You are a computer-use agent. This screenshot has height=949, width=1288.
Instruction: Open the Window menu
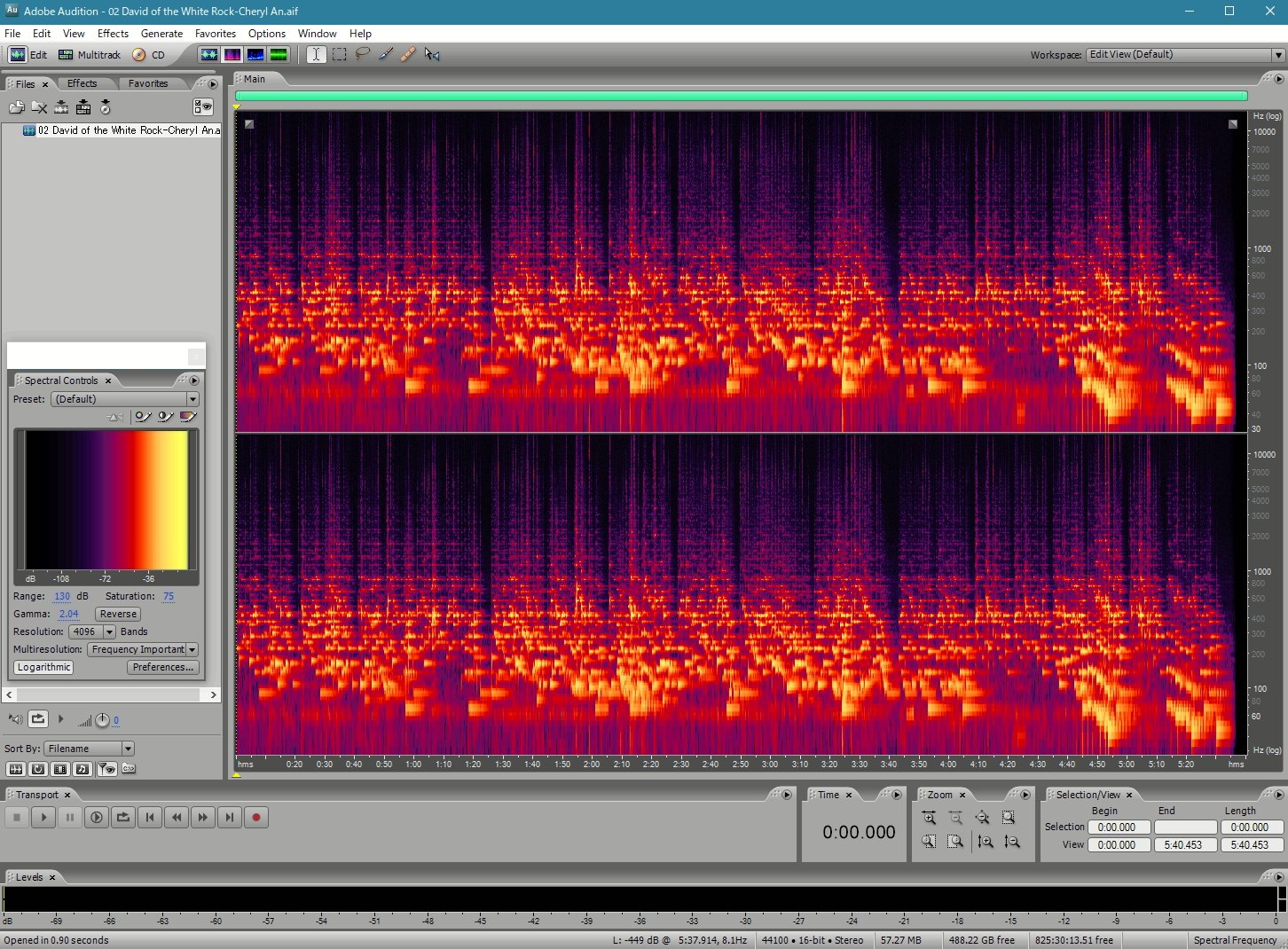(x=317, y=34)
